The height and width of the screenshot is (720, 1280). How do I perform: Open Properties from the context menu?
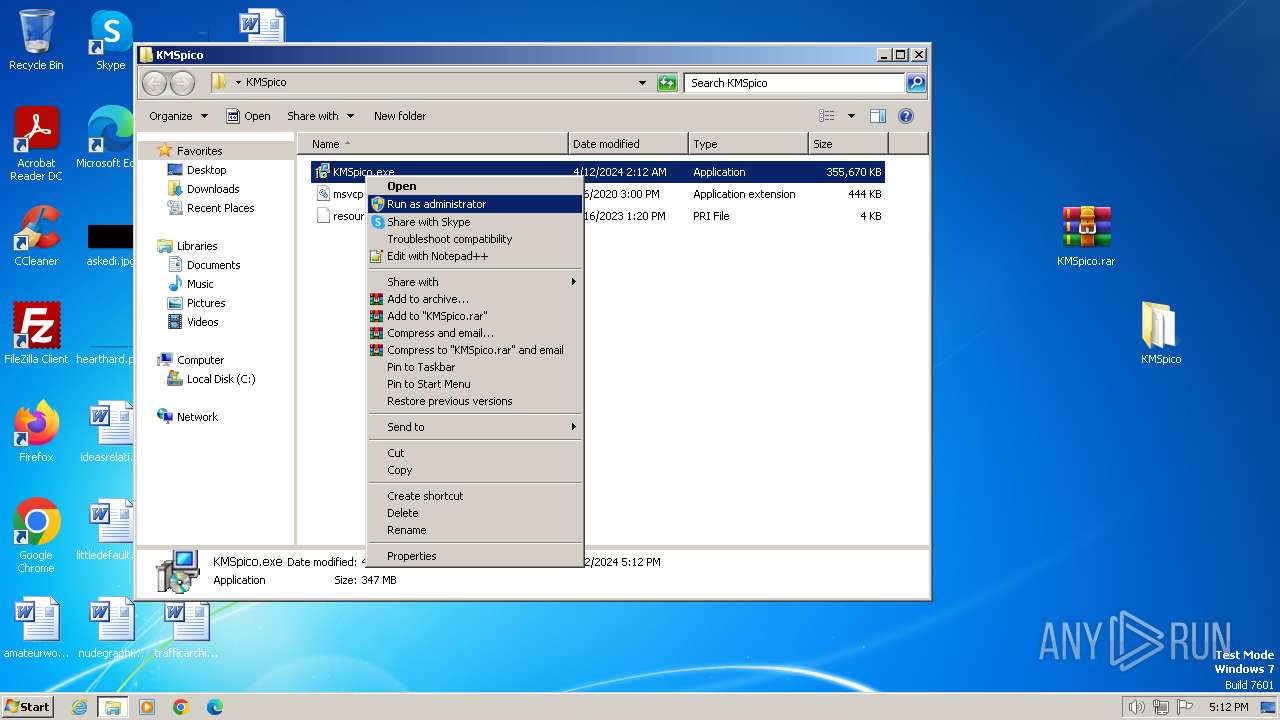tap(475, 556)
